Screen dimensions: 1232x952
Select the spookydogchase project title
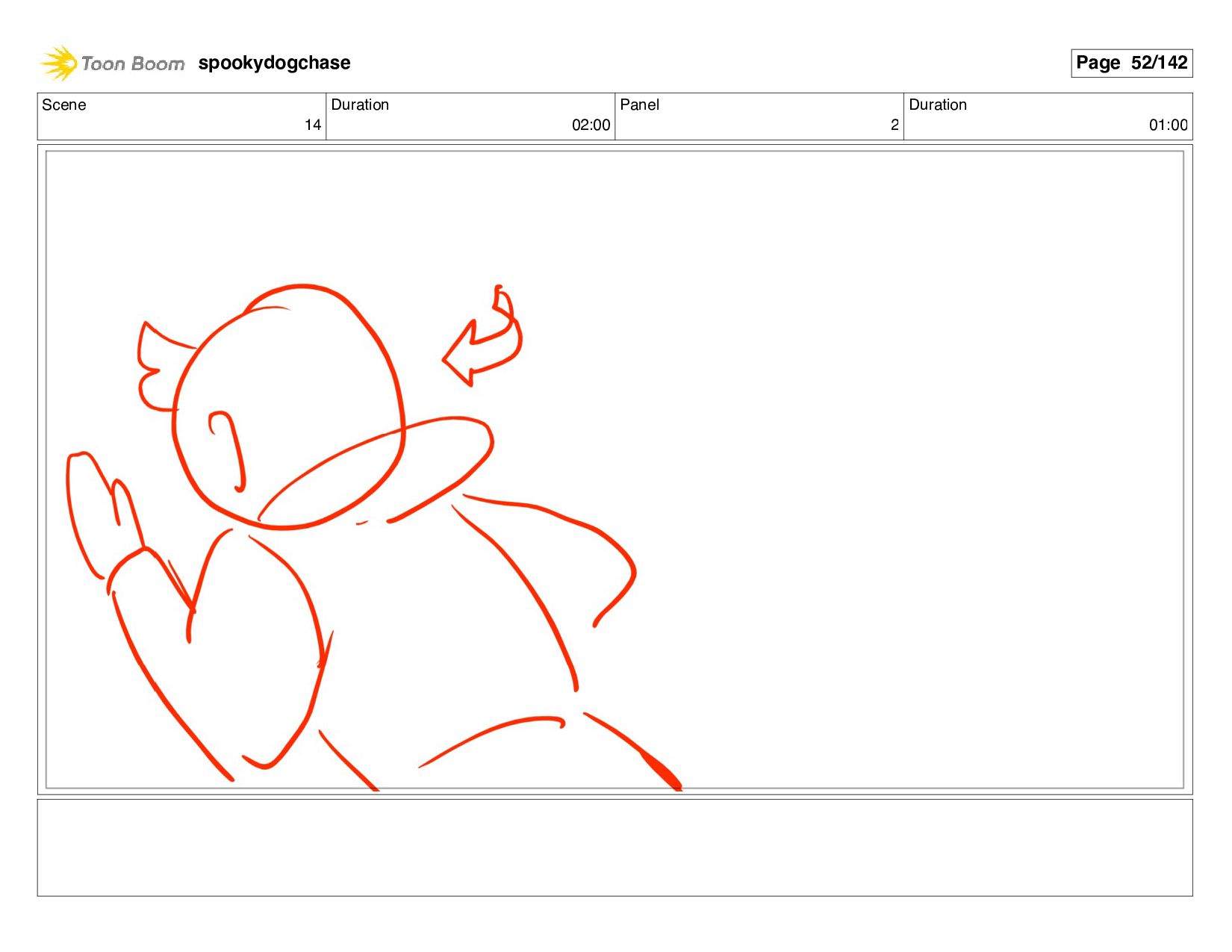(x=274, y=63)
